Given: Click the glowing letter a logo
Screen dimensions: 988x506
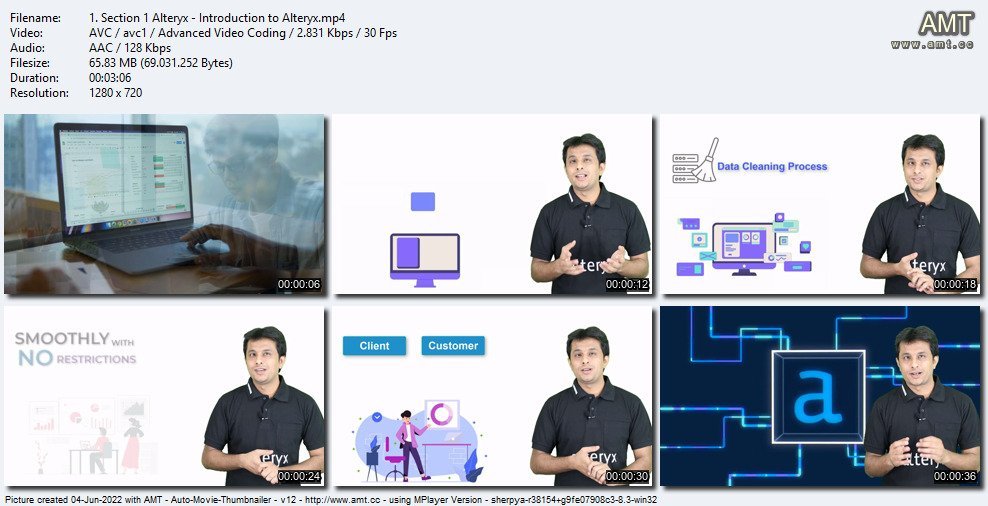Looking at the screenshot, I should coord(818,396).
